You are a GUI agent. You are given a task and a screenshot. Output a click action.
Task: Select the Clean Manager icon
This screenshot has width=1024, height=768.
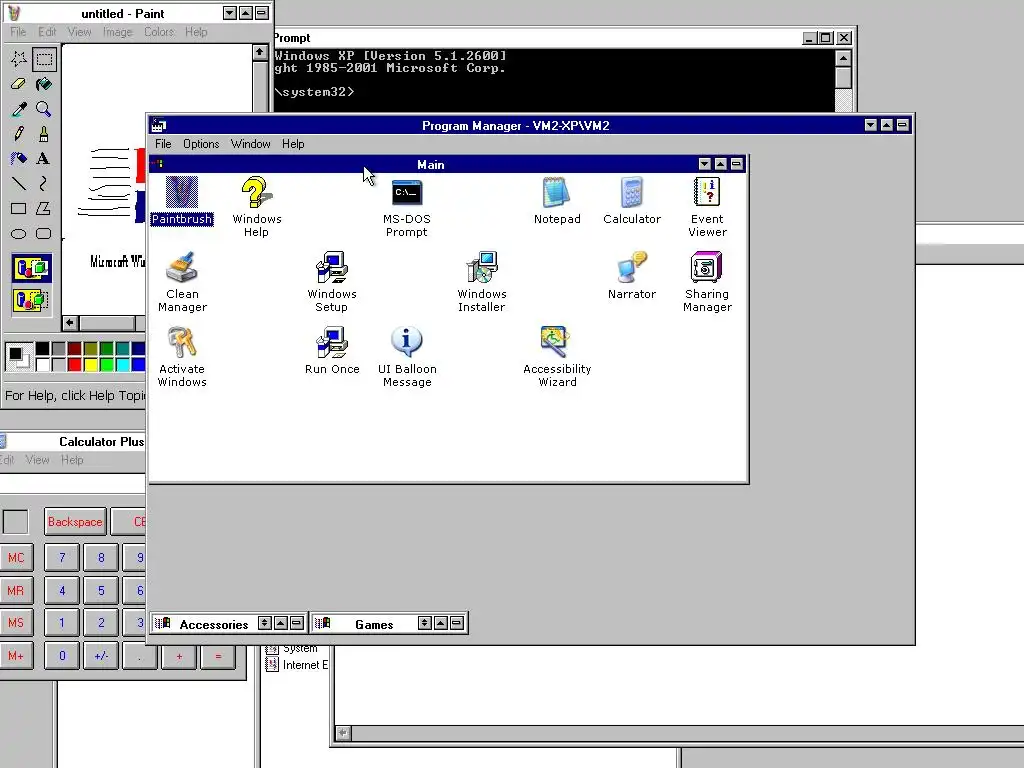[182, 281]
